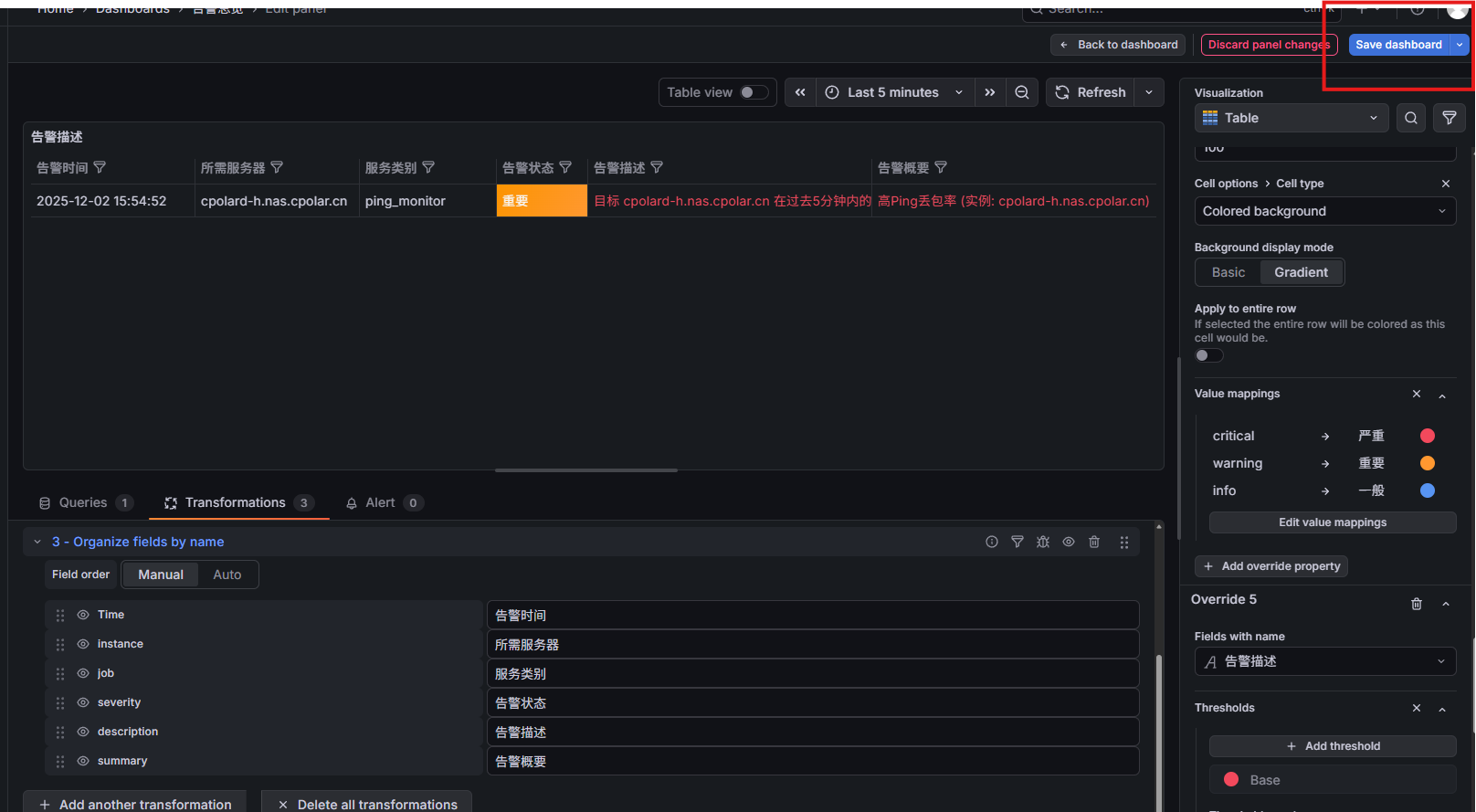This screenshot has width=1476, height=812.
Task: Open the Colored background cell type dropdown
Action: [1324, 211]
